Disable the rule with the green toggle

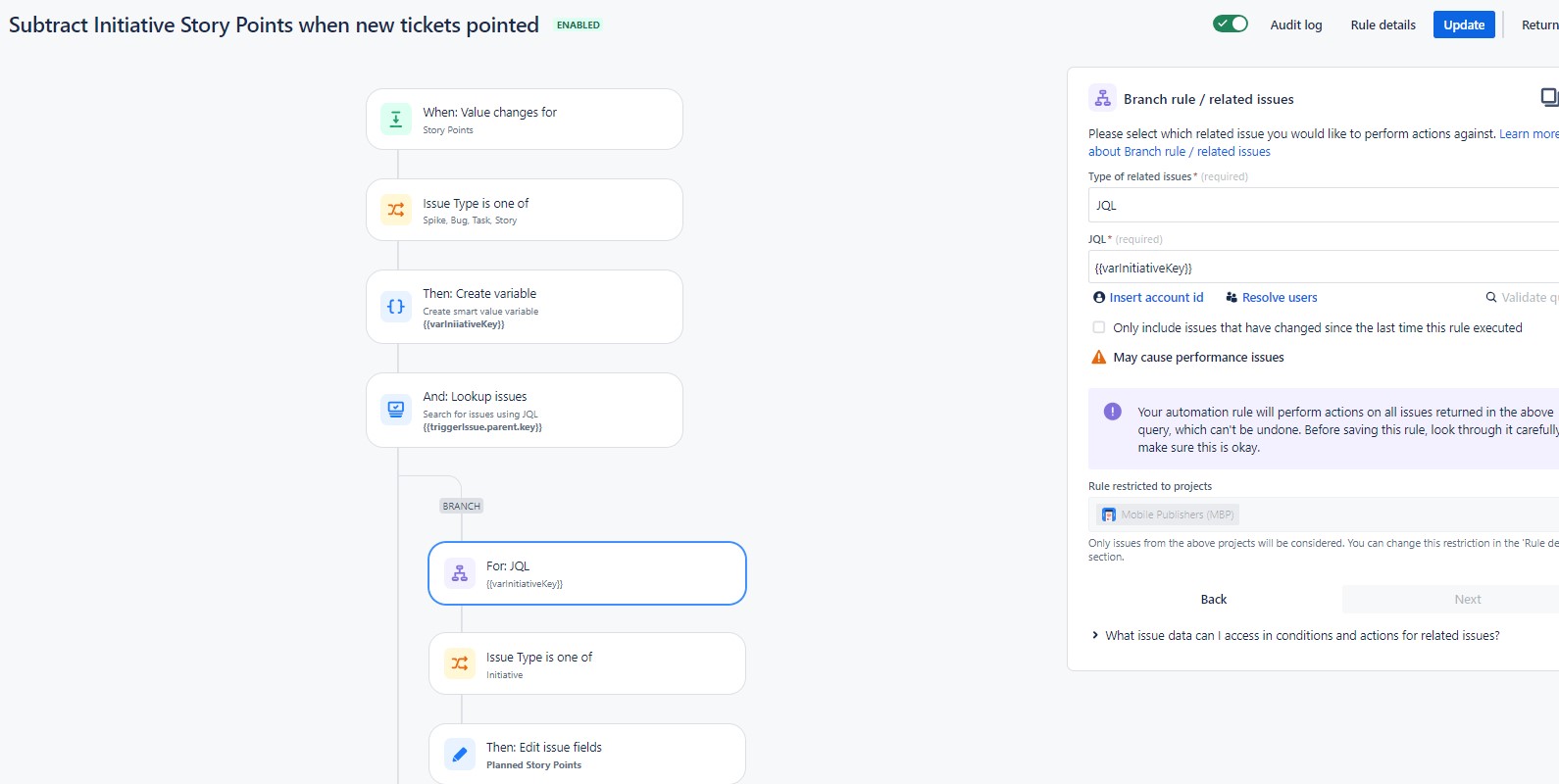coord(1230,24)
